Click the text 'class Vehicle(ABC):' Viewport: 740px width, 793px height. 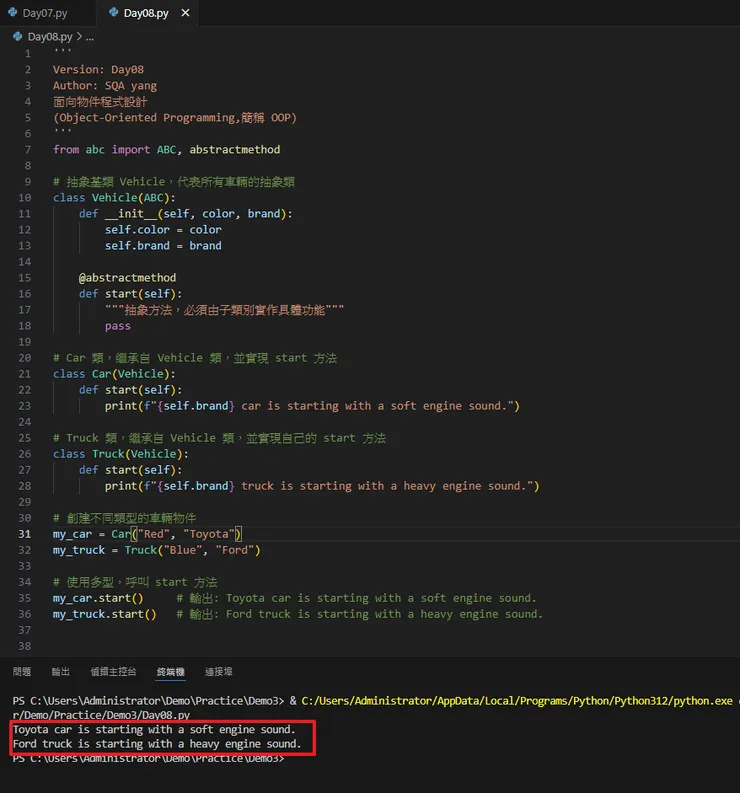(x=114, y=198)
